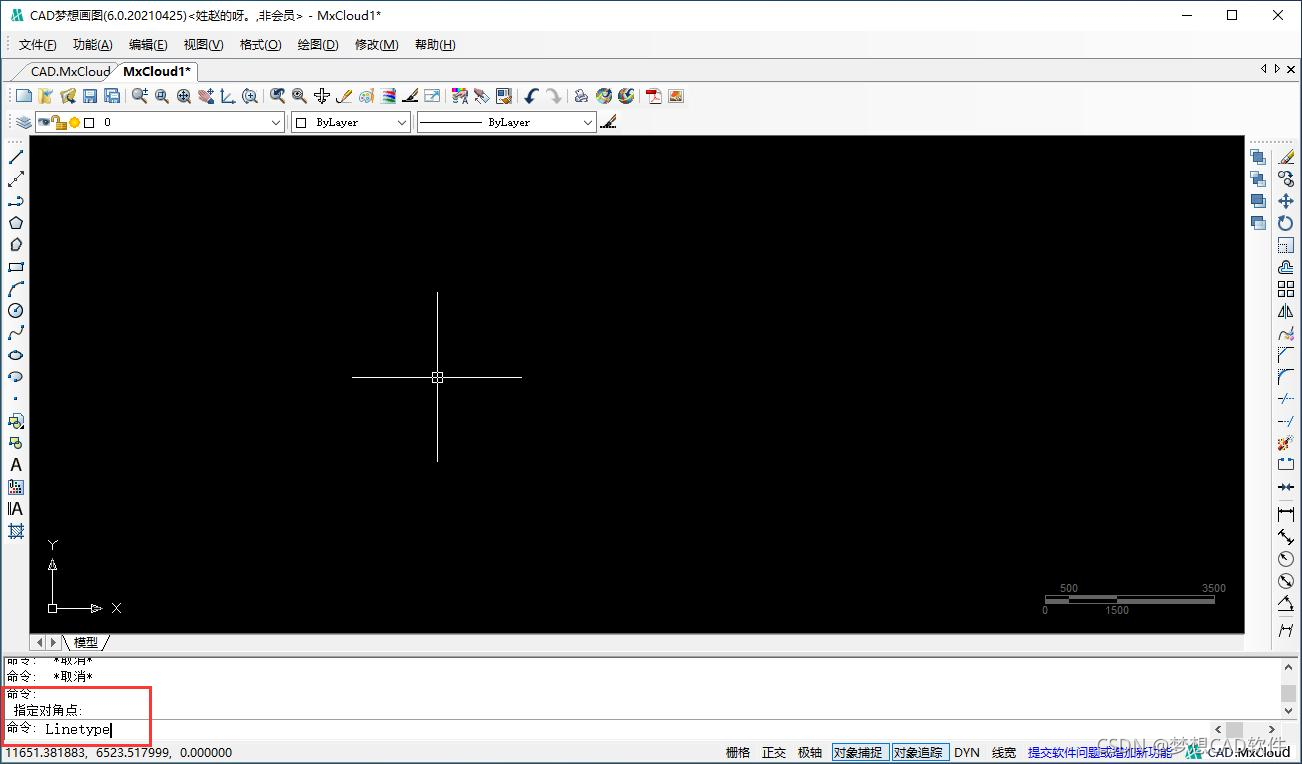Image resolution: width=1302 pixels, height=764 pixels.
Task: Toggle layer 0 visibility eye icon
Action: point(44,122)
